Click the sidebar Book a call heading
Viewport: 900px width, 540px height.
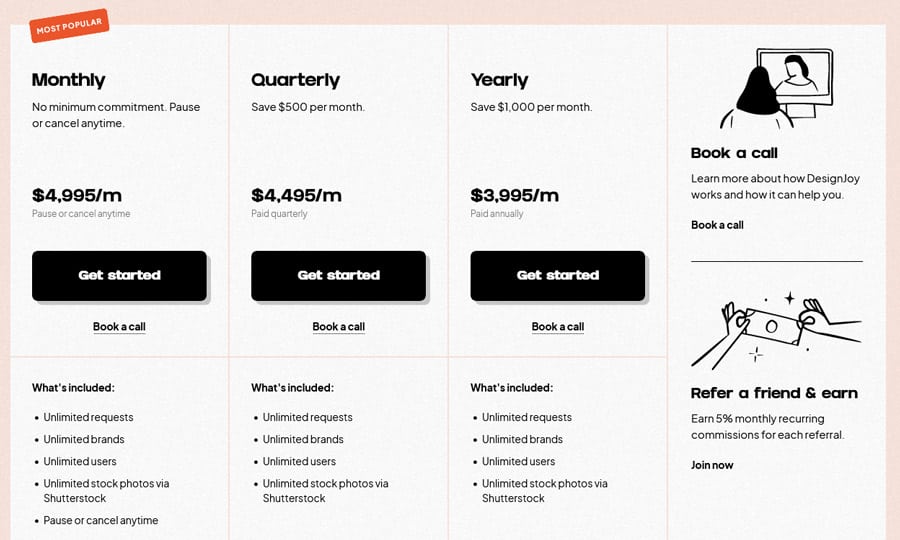pos(734,153)
